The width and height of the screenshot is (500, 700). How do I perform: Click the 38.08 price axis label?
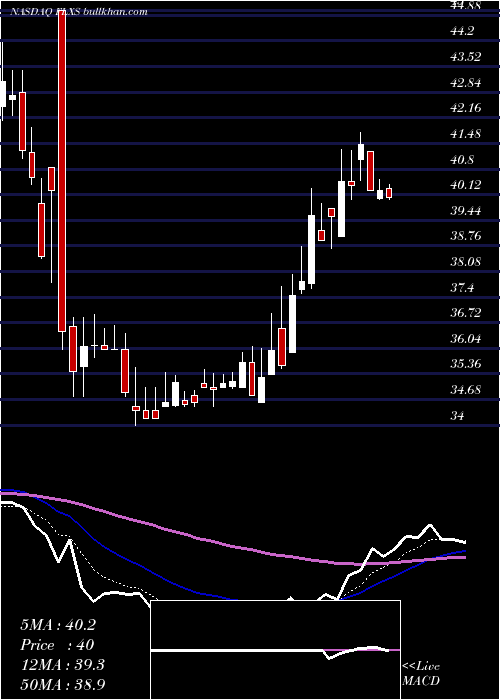pyautogui.click(x=468, y=261)
